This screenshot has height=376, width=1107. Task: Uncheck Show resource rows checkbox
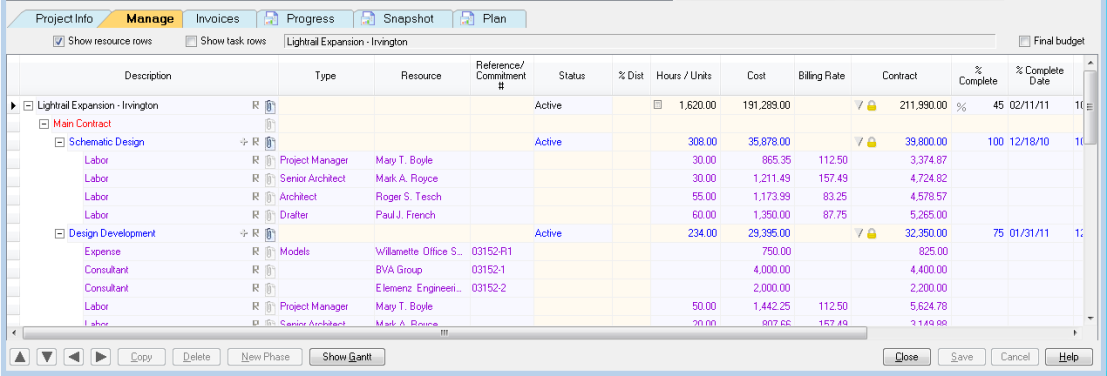pos(59,42)
